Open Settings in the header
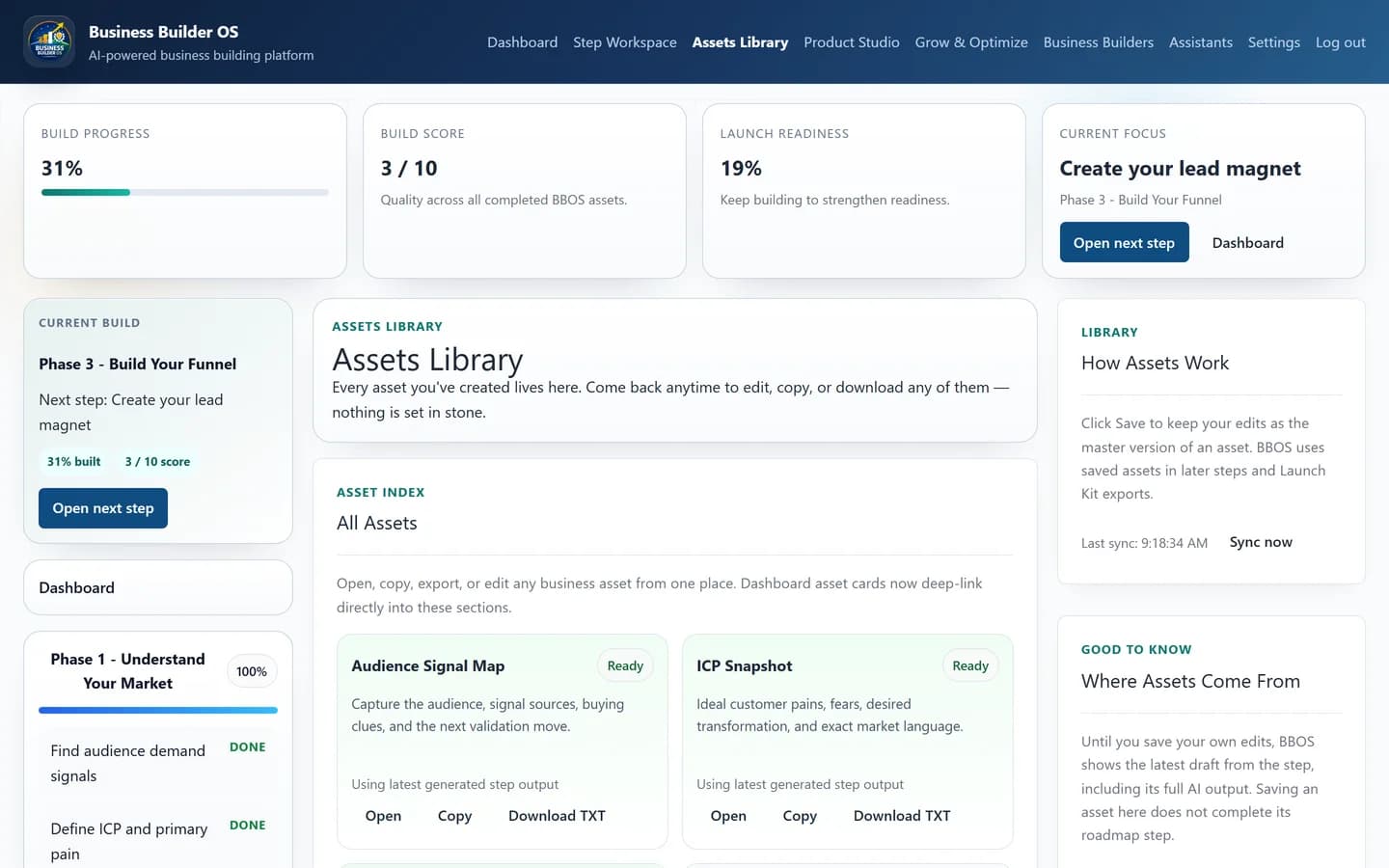Viewport: 1389px width, 868px height. (x=1273, y=42)
